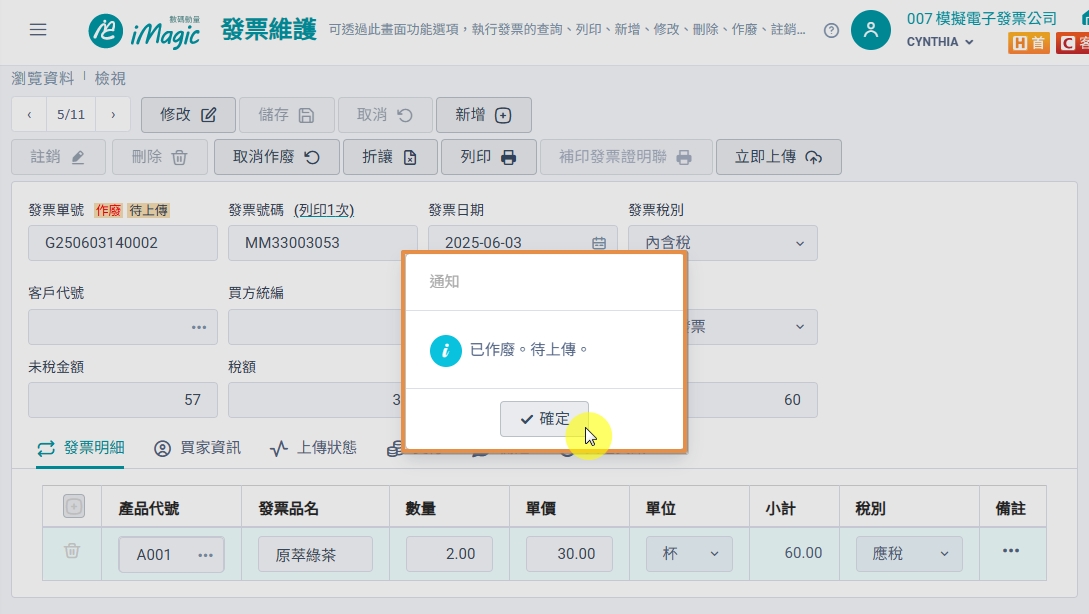Click the 立即上傳 upload button
This screenshot has height=614, width=1089.
coord(779,157)
